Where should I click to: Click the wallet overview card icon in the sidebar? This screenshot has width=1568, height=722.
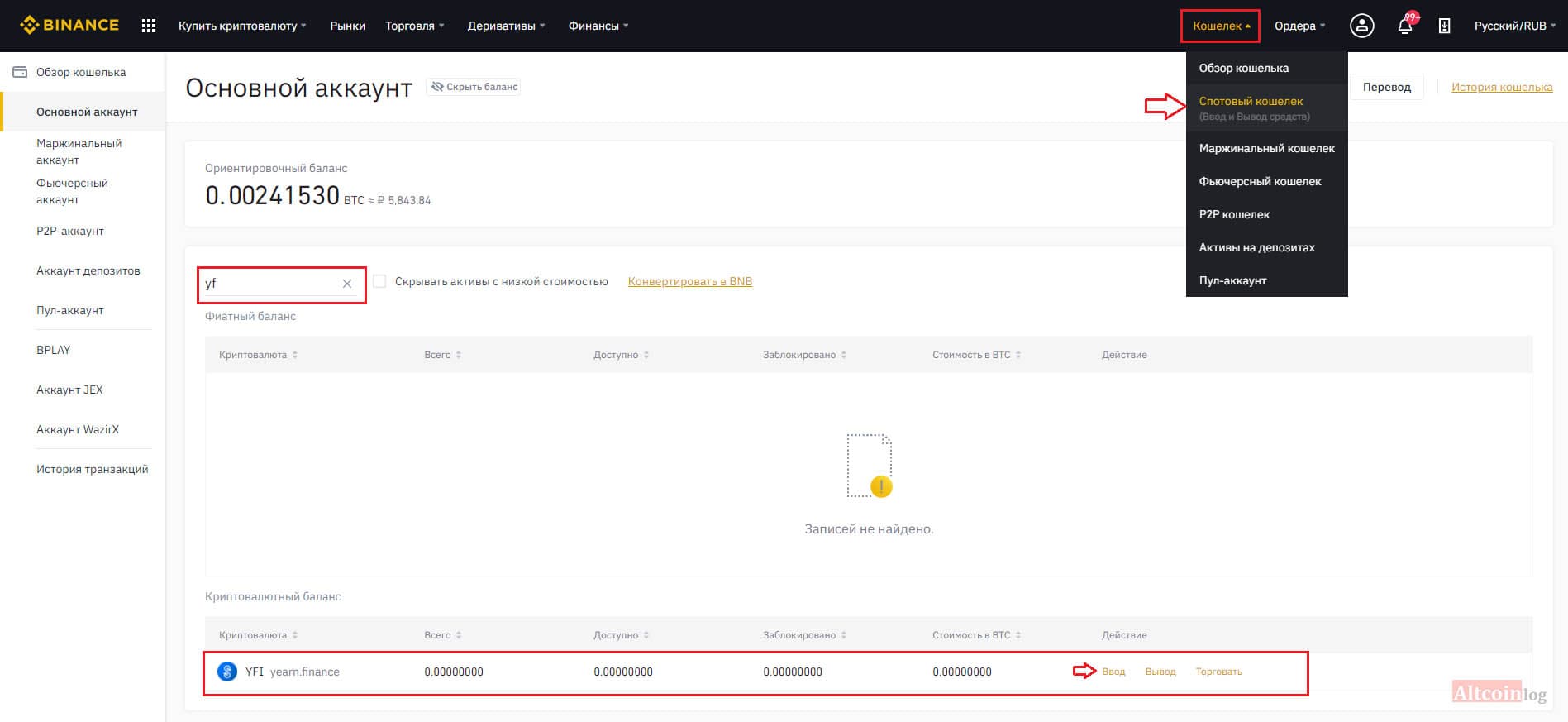(20, 72)
